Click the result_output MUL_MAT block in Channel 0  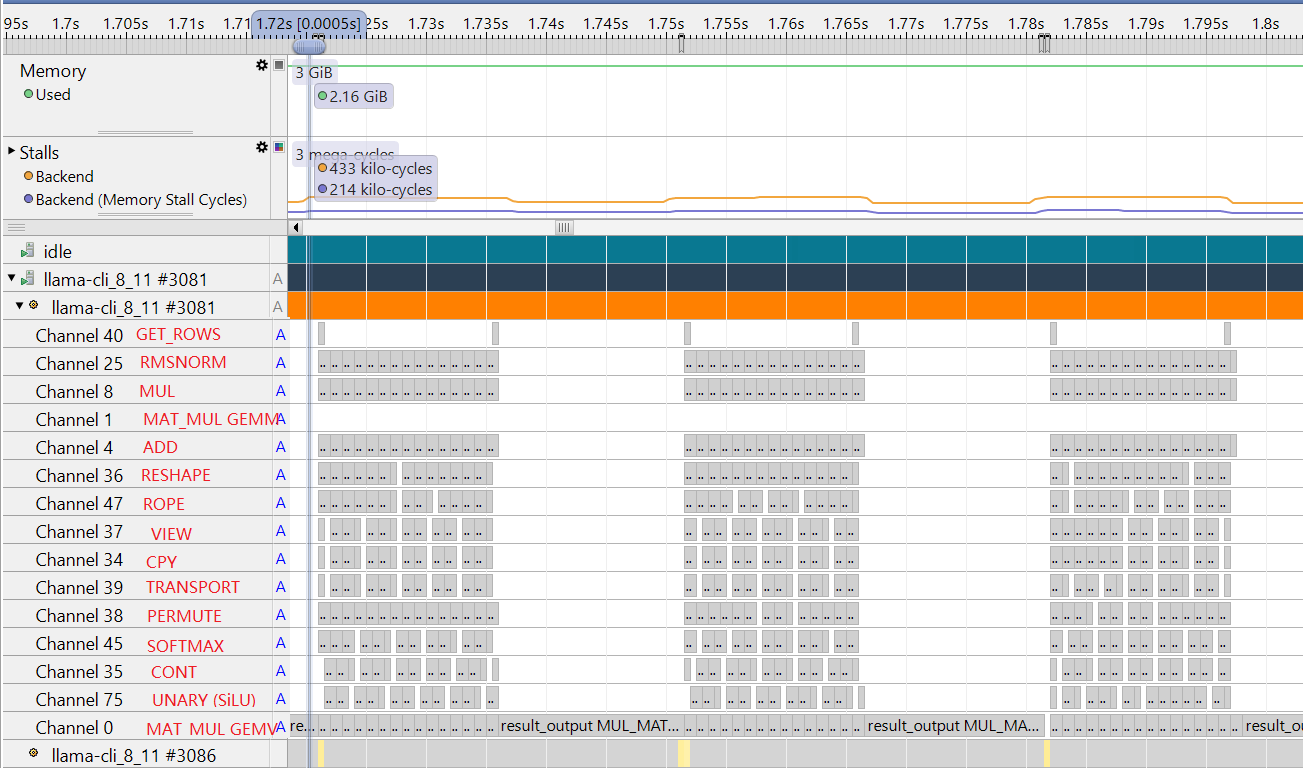click(590, 726)
